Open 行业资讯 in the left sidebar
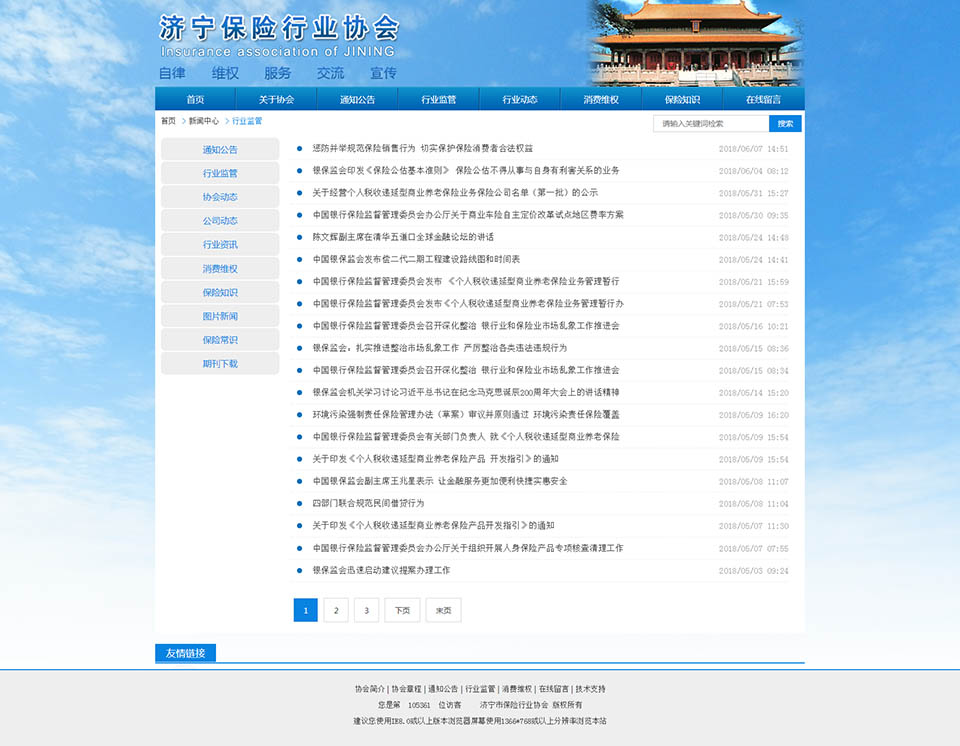 click(220, 244)
